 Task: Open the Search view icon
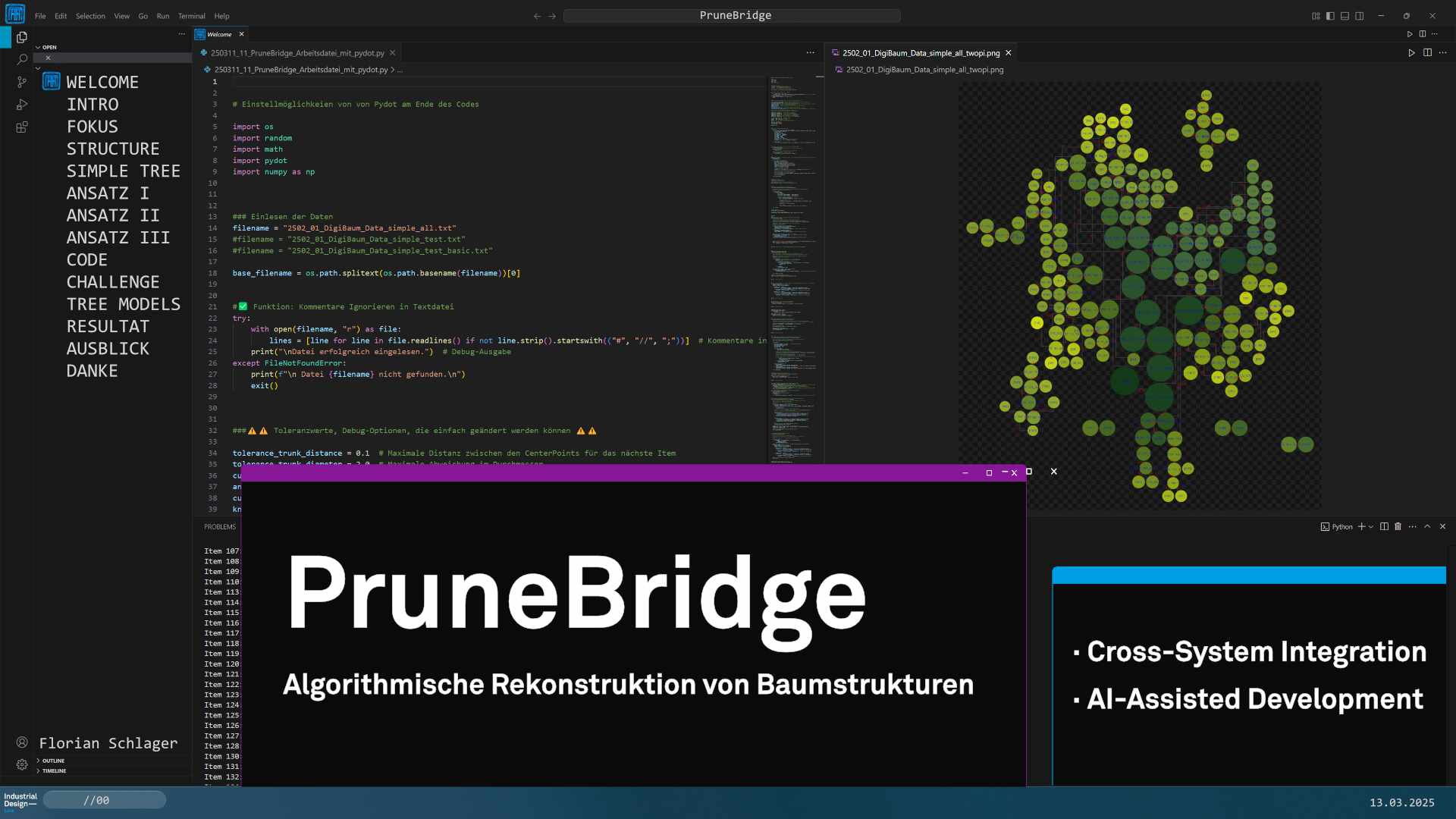[22, 59]
